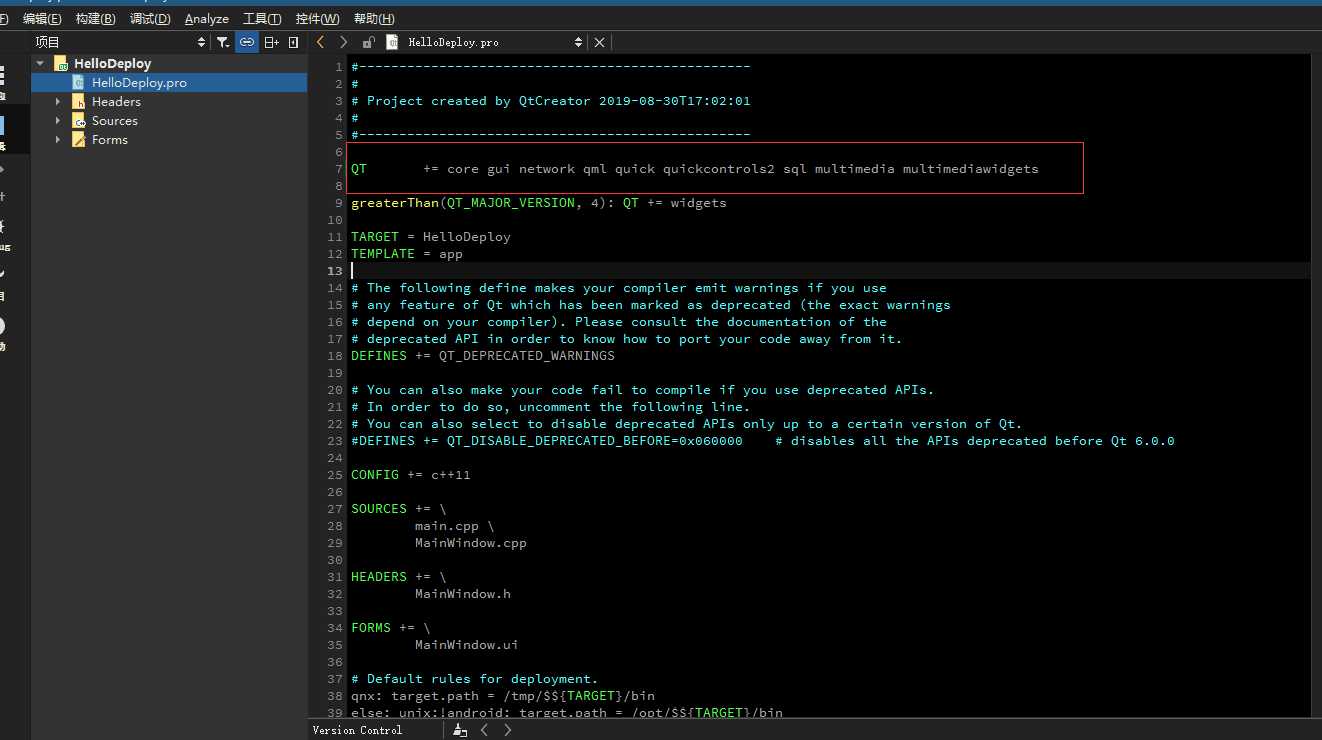This screenshot has height=740, width=1322.
Task: Click '# Default rules for deployment.' comment
Action: 475,679
